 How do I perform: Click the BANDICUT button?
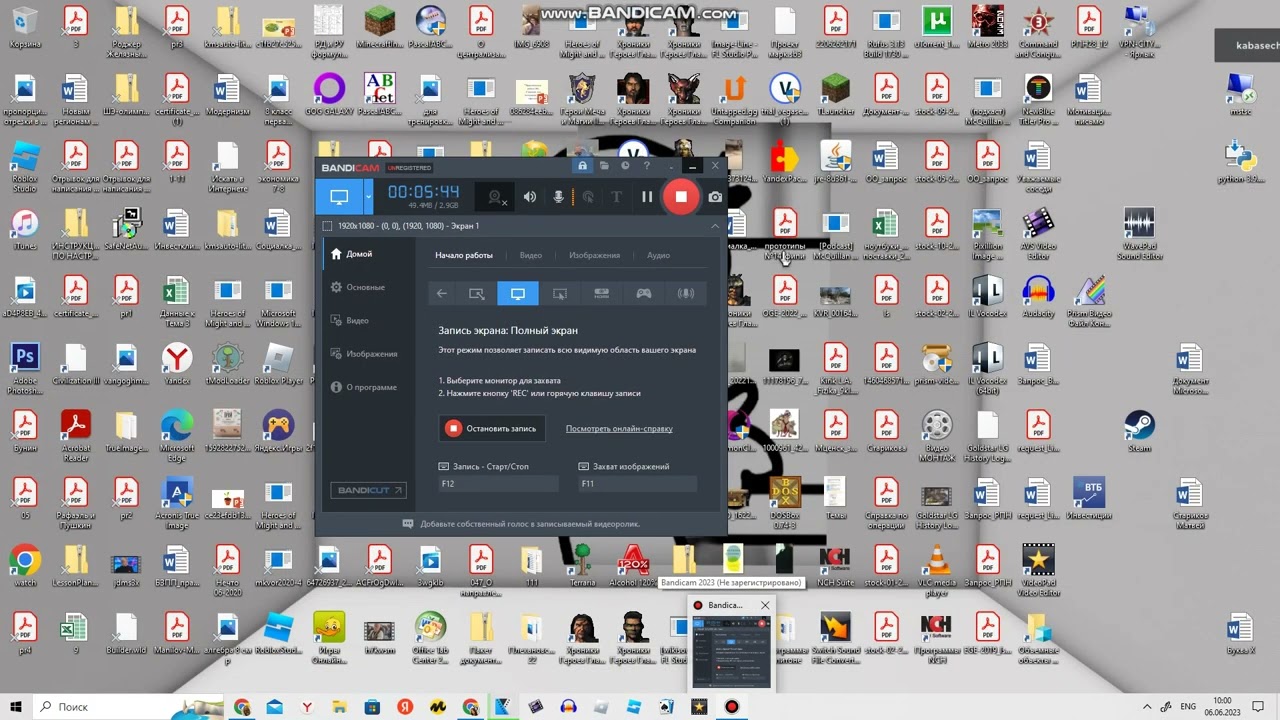(368, 490)
